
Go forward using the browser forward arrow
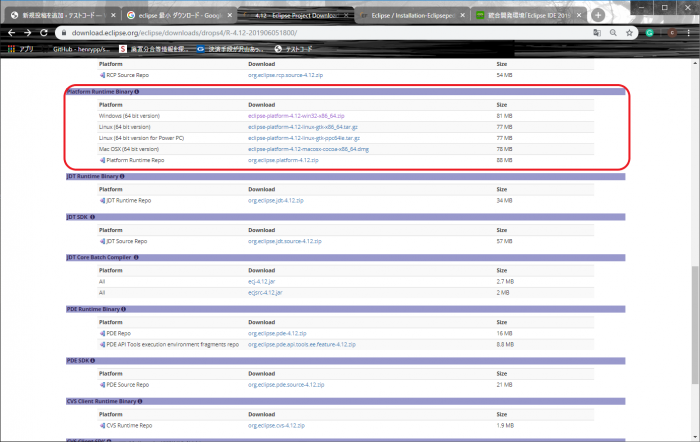[28, 33]
